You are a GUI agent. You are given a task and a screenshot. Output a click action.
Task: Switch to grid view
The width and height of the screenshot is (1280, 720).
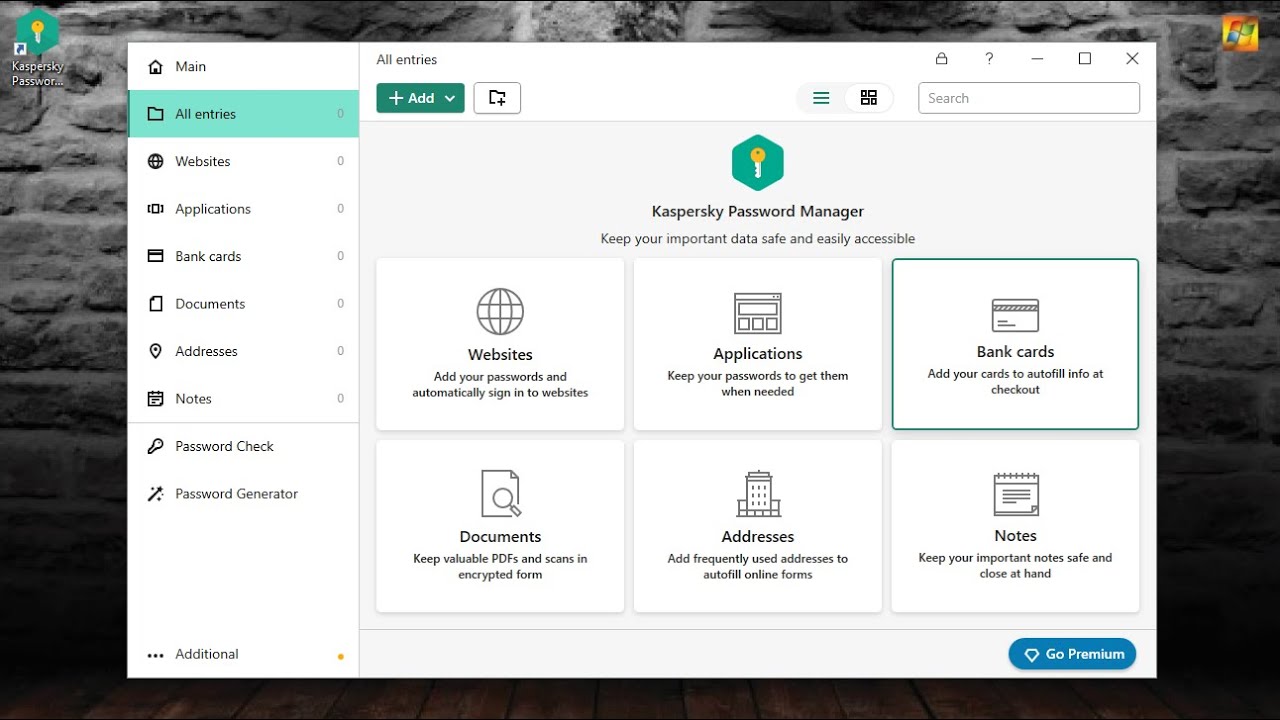point(869,98)
